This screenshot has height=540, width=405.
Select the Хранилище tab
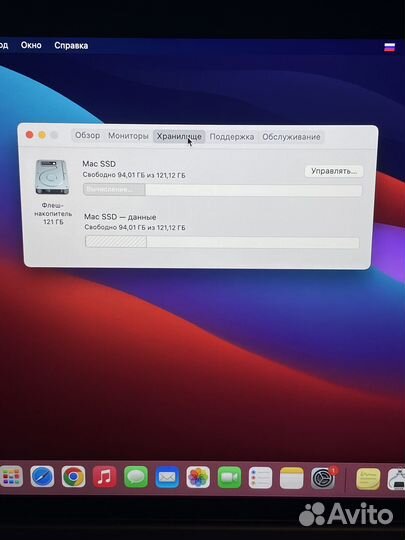pyautogui.click(x=179, y=136)
